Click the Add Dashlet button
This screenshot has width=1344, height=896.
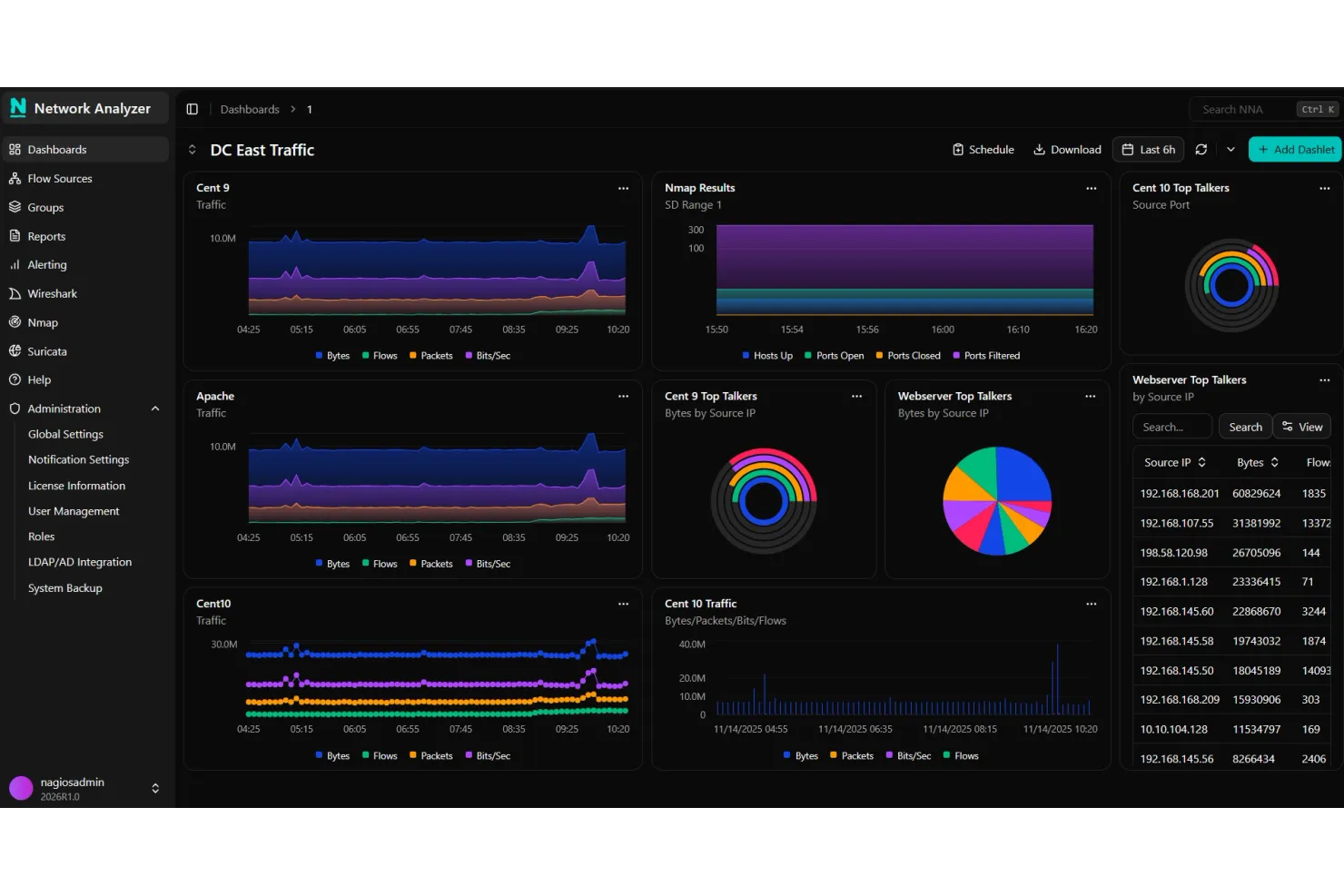coord(1294,149)
